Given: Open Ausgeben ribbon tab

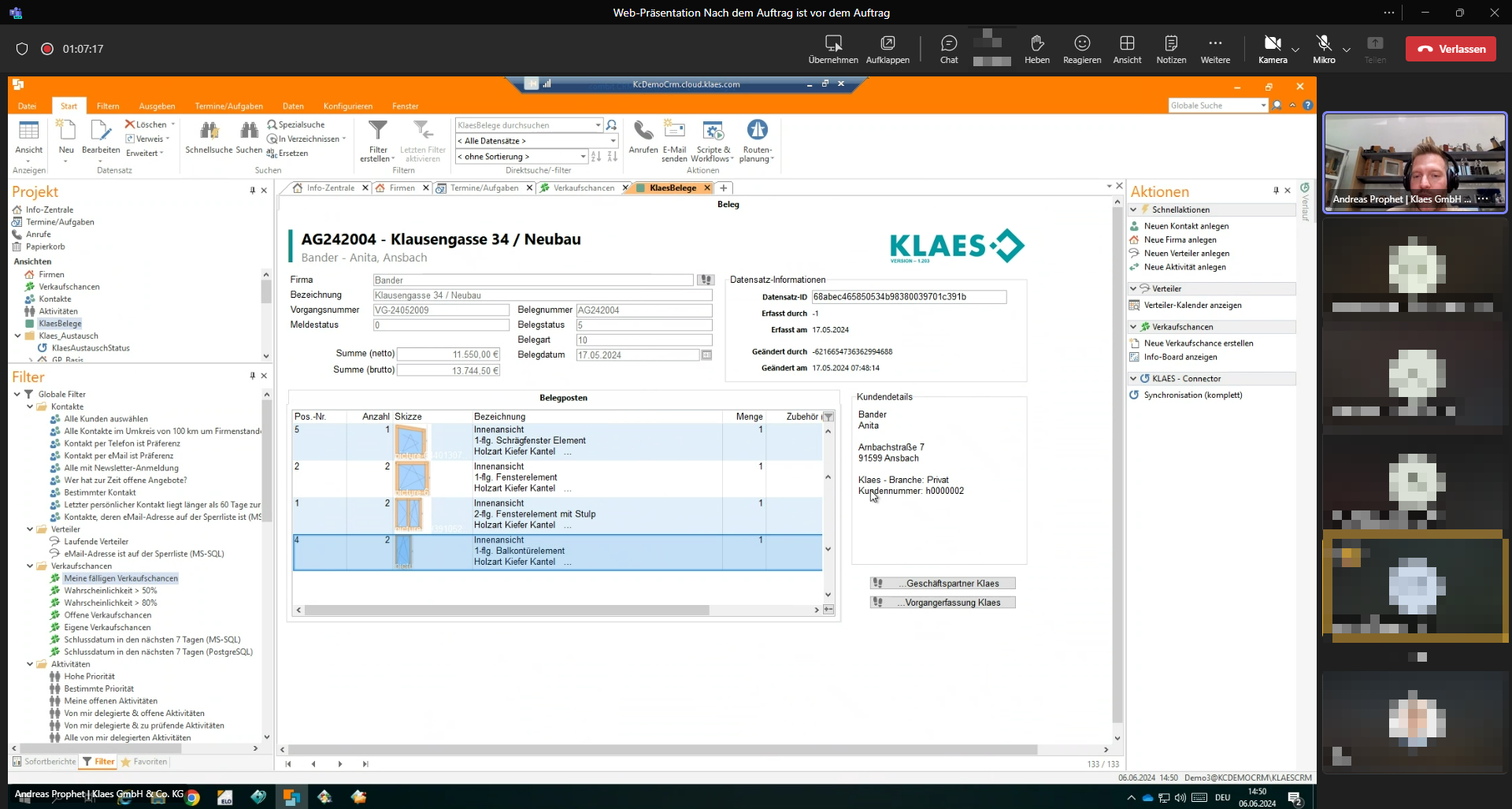Looking at the screenshot, I should click(x=157, y=106).
